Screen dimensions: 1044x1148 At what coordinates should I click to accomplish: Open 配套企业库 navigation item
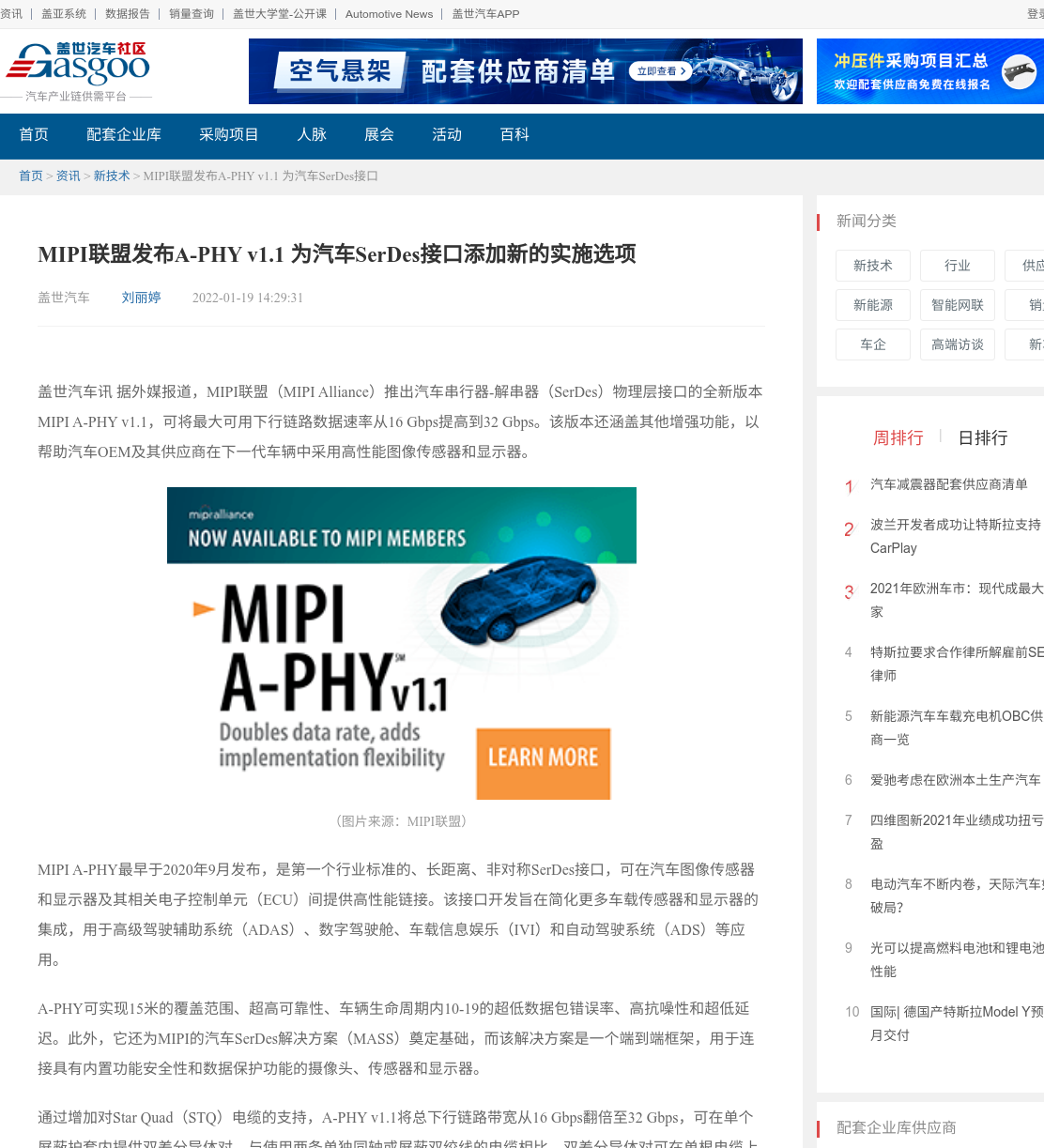tap(124, 134)
